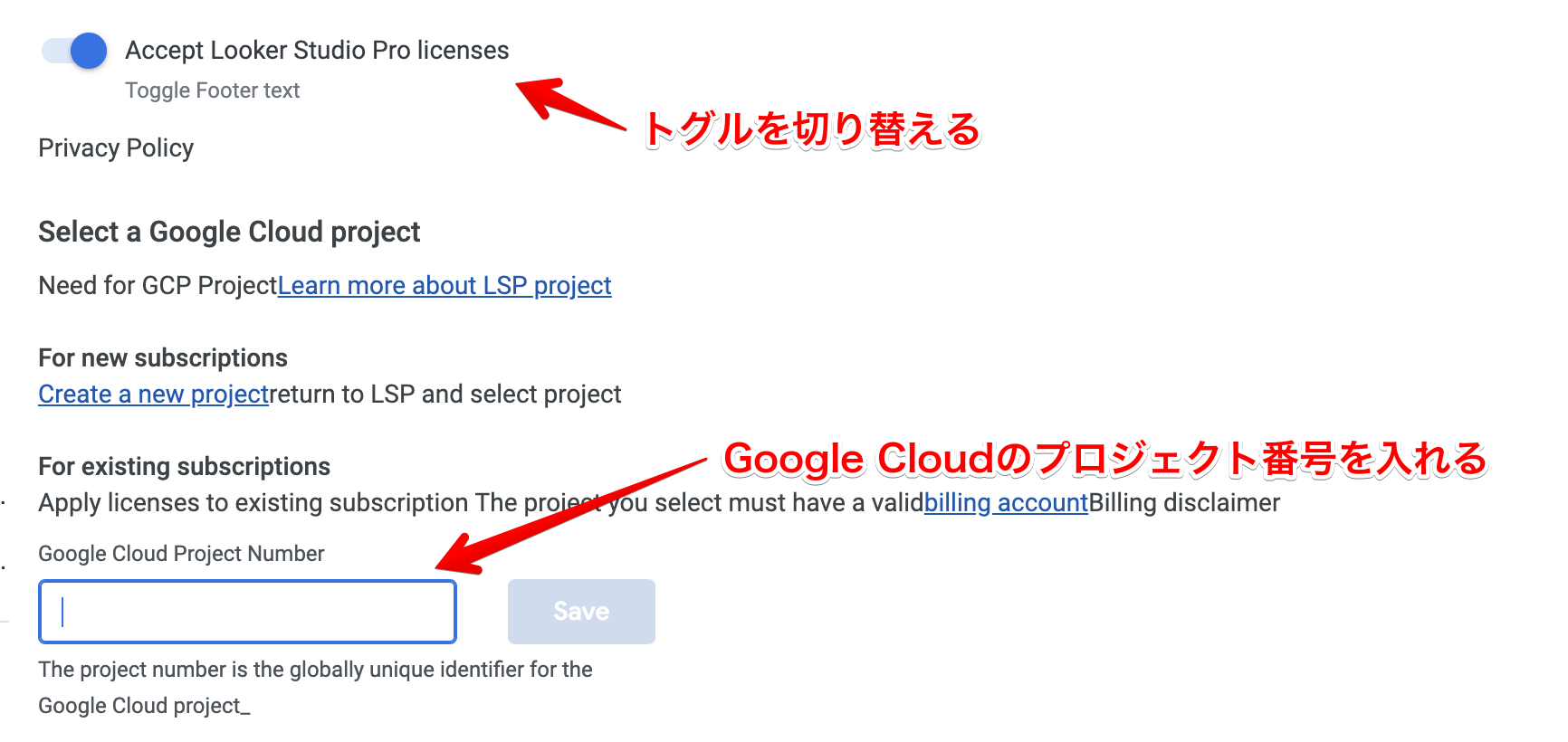Open "Learn more about LSP project" link
This screenshot has width=1568, height=742.
(445, 286)
